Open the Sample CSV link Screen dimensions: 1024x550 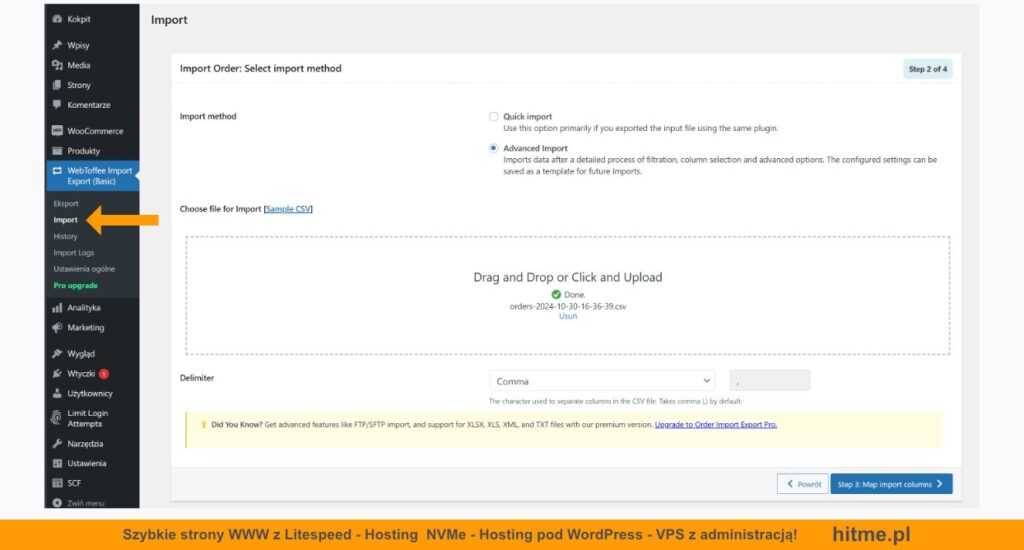(289, 209)
